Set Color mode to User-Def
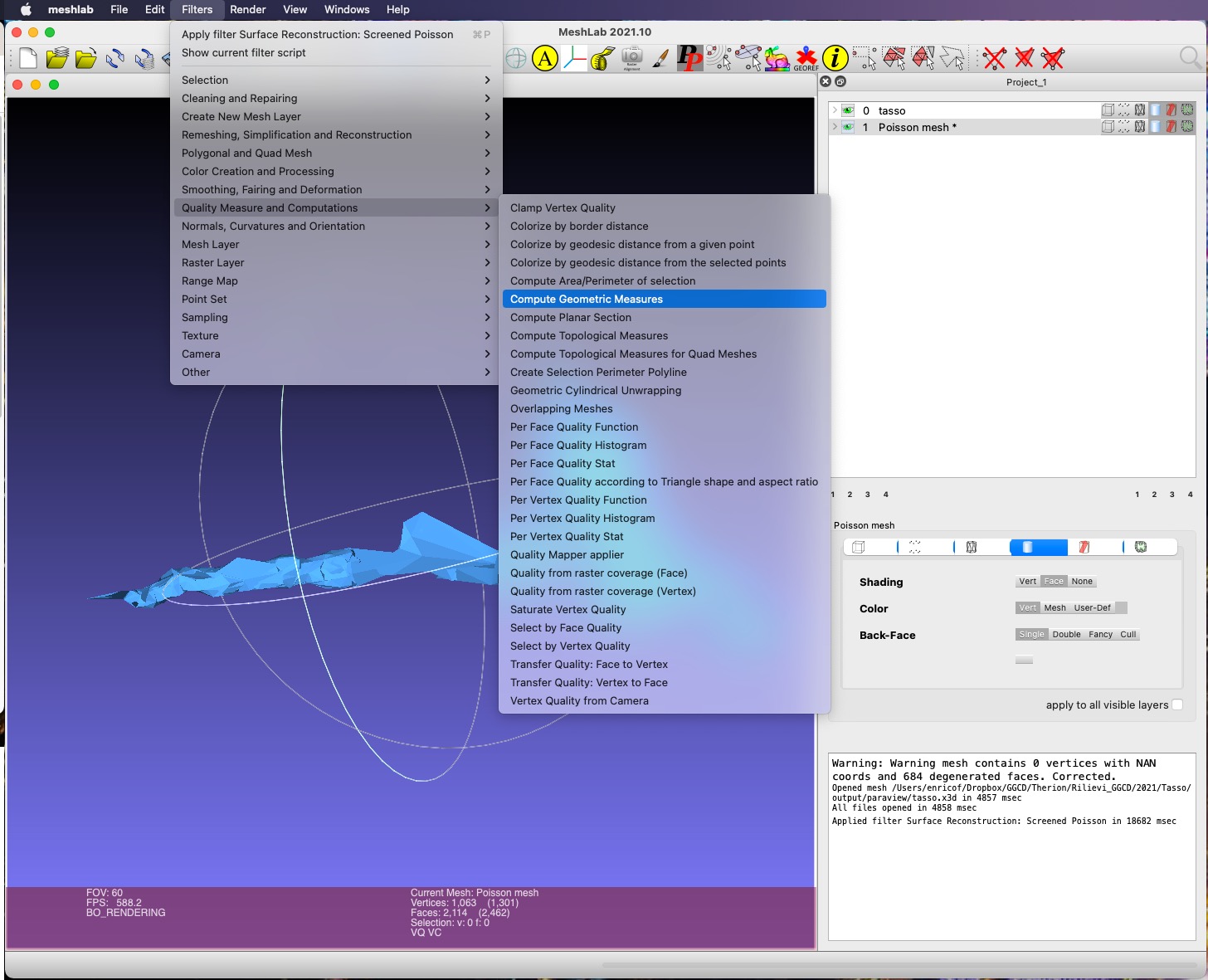The image size is (1208, 980). coord(1092,608)
